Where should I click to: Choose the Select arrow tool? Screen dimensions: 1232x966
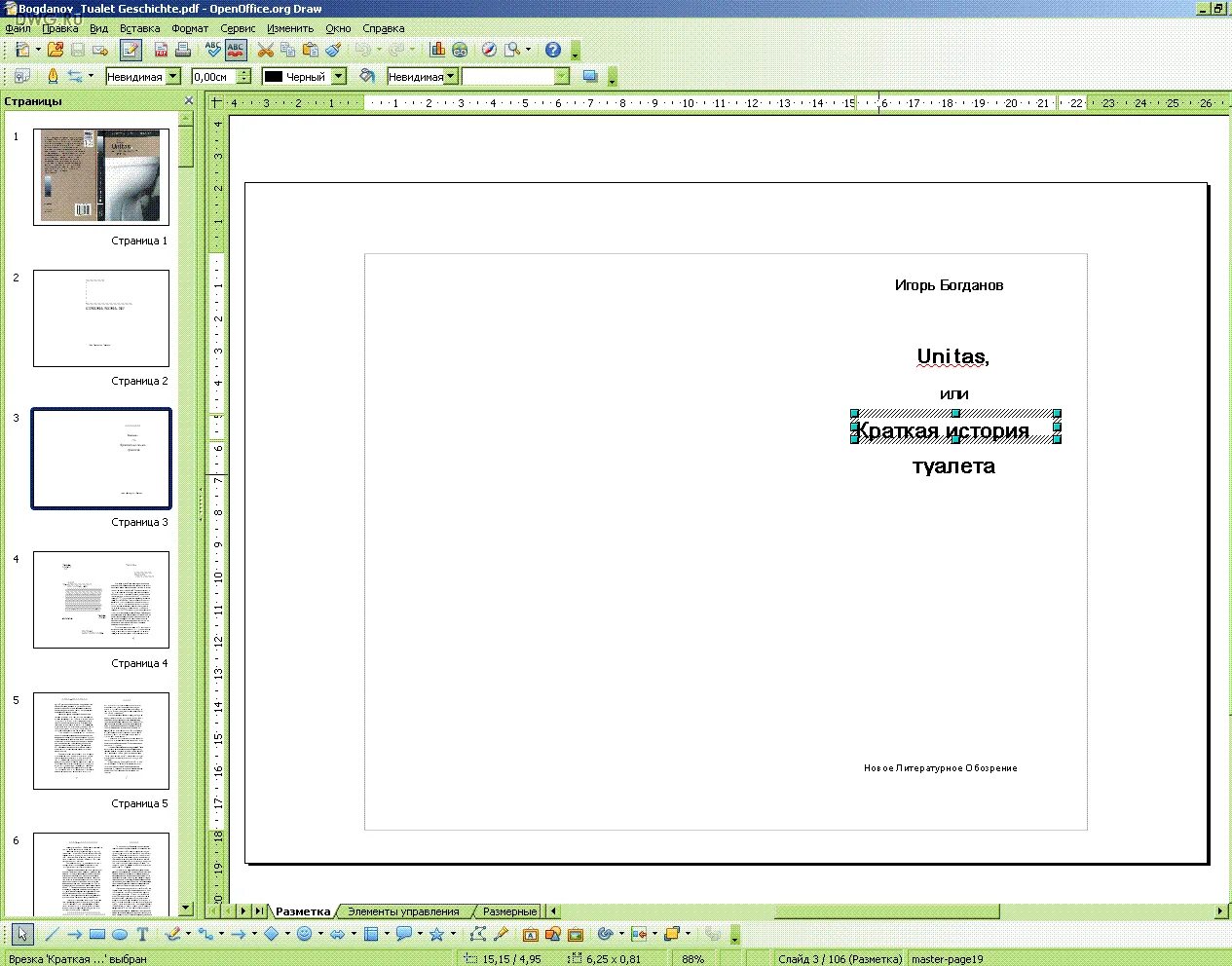tap(22, 935)
